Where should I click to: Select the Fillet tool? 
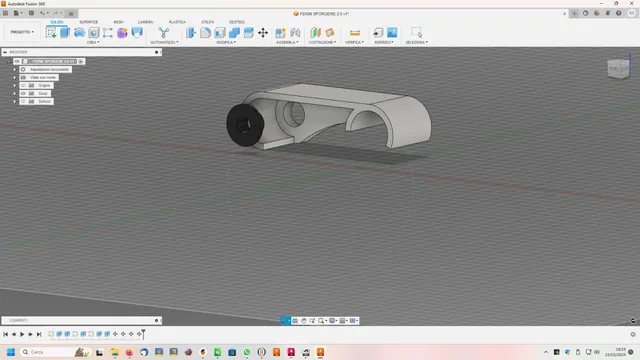[205, 33]
